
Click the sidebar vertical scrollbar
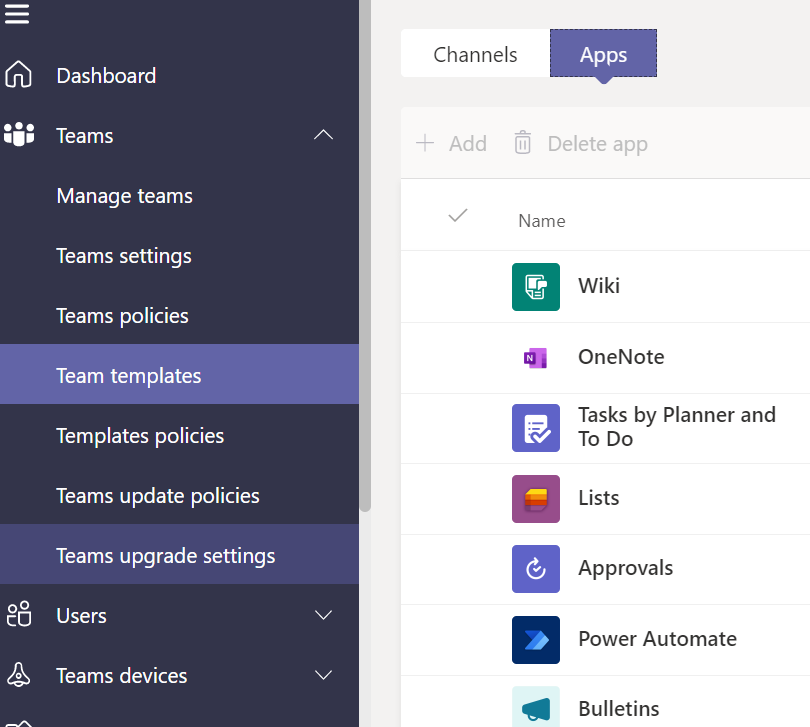coord(365,256)
